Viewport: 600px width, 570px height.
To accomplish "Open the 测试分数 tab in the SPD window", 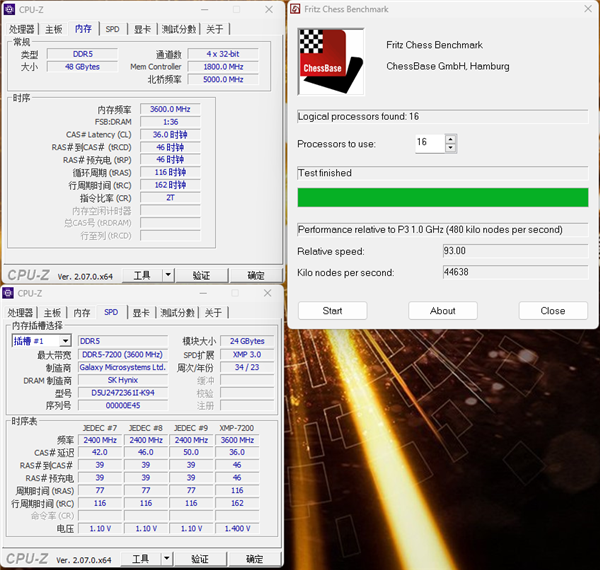I will click(x=180, y=313).
